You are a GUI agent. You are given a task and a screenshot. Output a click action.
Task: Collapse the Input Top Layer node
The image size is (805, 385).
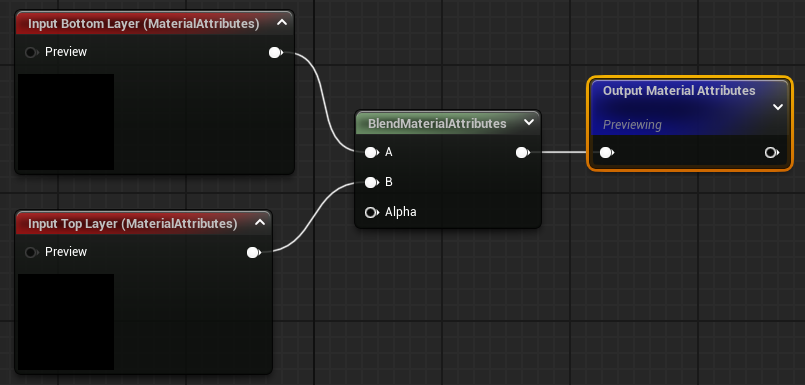click(x=260, y=222)
